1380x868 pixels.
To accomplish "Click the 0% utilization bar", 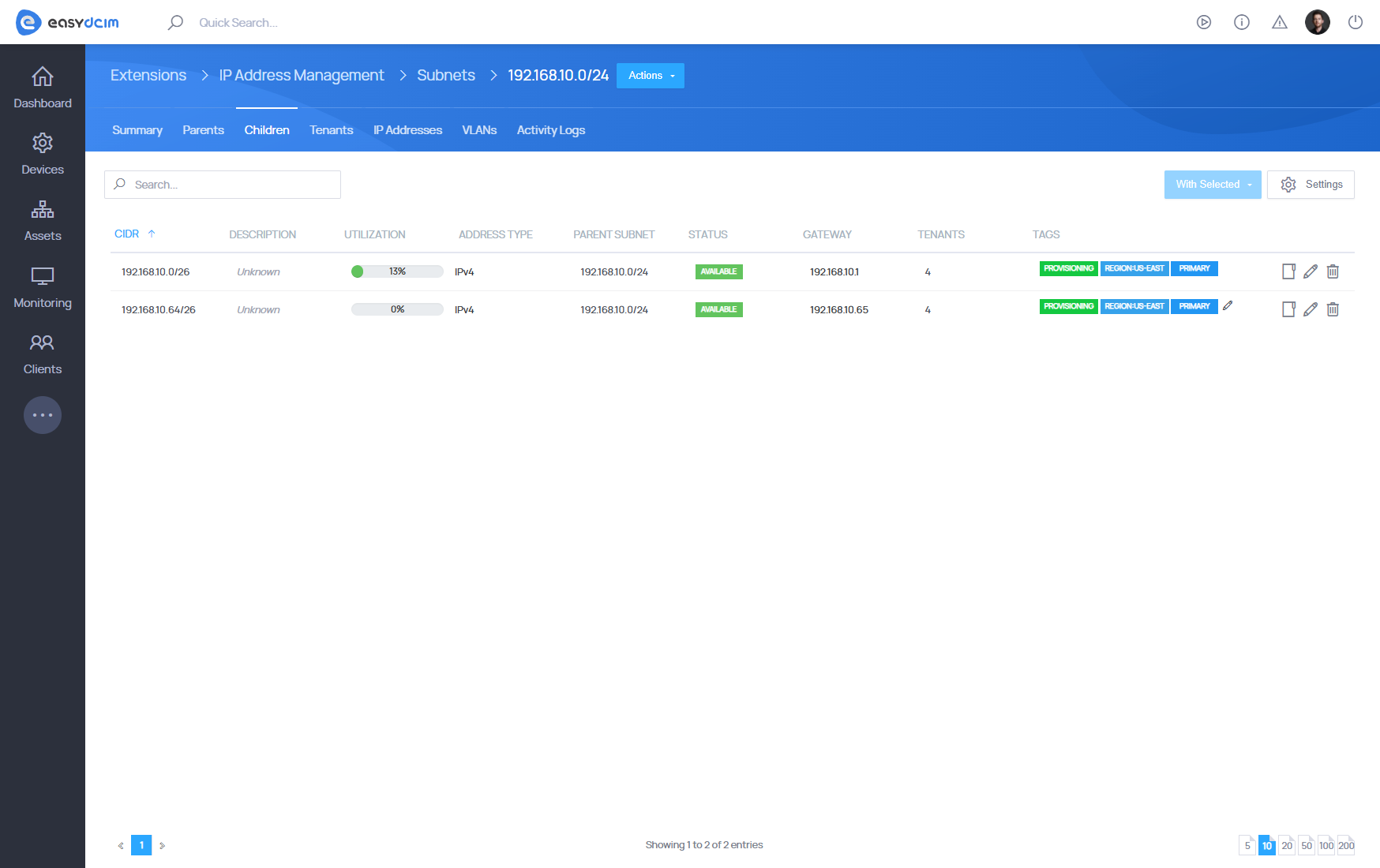I will tap(397, 309).
